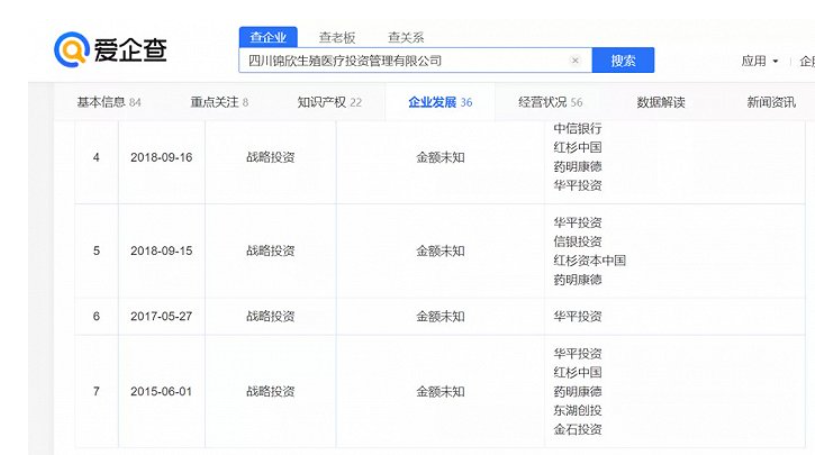This screenshot has width=833, height=470.
Task: Click 战略投资 in the 2018-09-16 row
Action: point(270,157)
